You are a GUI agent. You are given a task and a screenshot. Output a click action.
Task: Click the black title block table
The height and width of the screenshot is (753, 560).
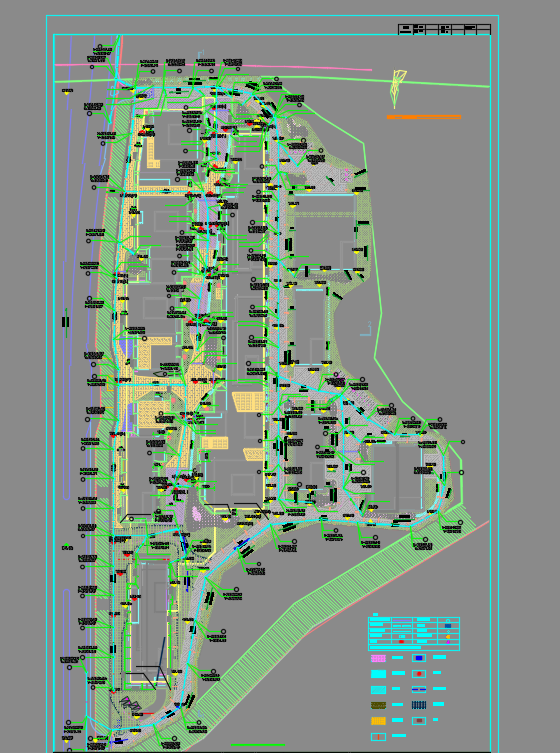click(444, 29)
